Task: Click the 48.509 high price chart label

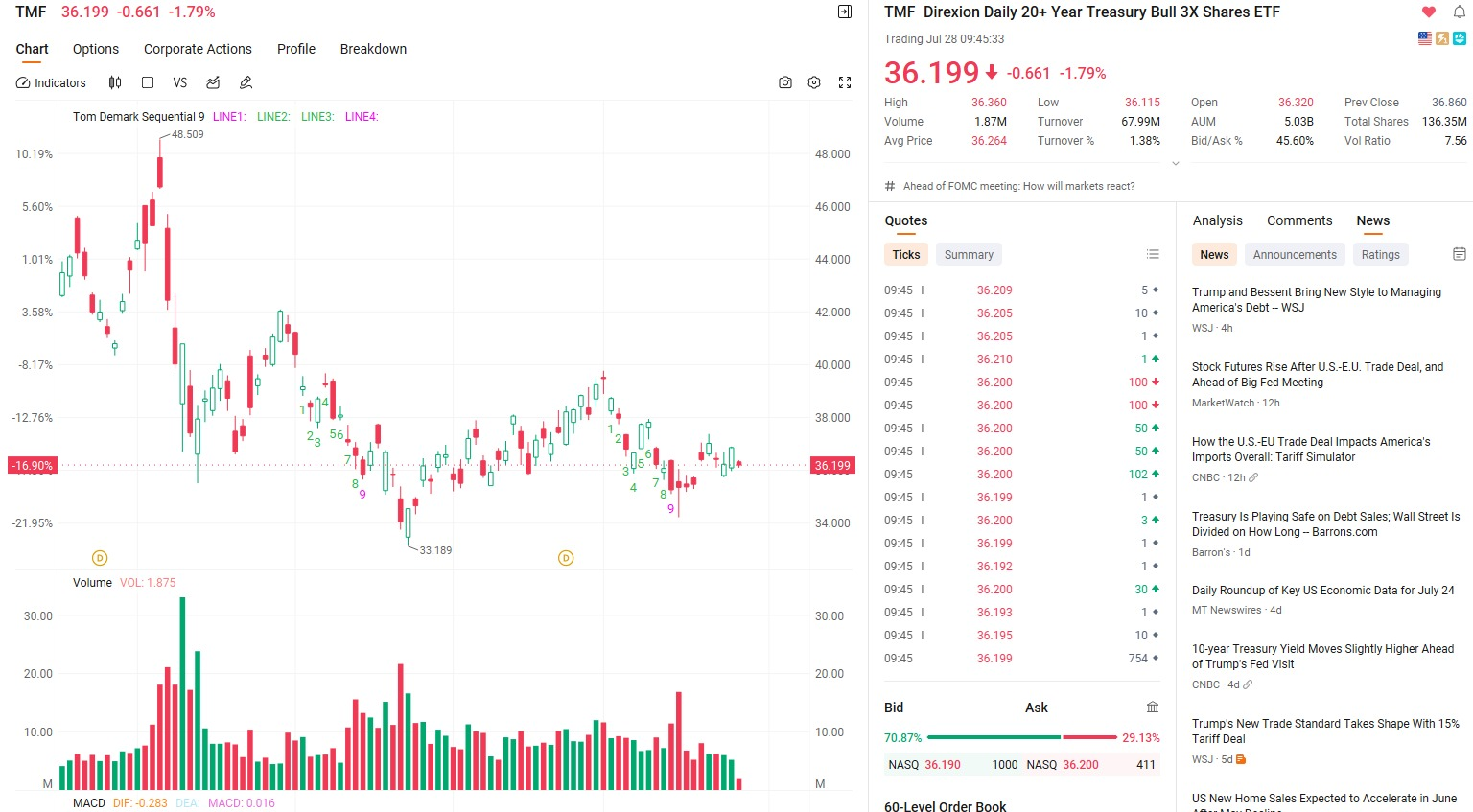Action: 188,134
